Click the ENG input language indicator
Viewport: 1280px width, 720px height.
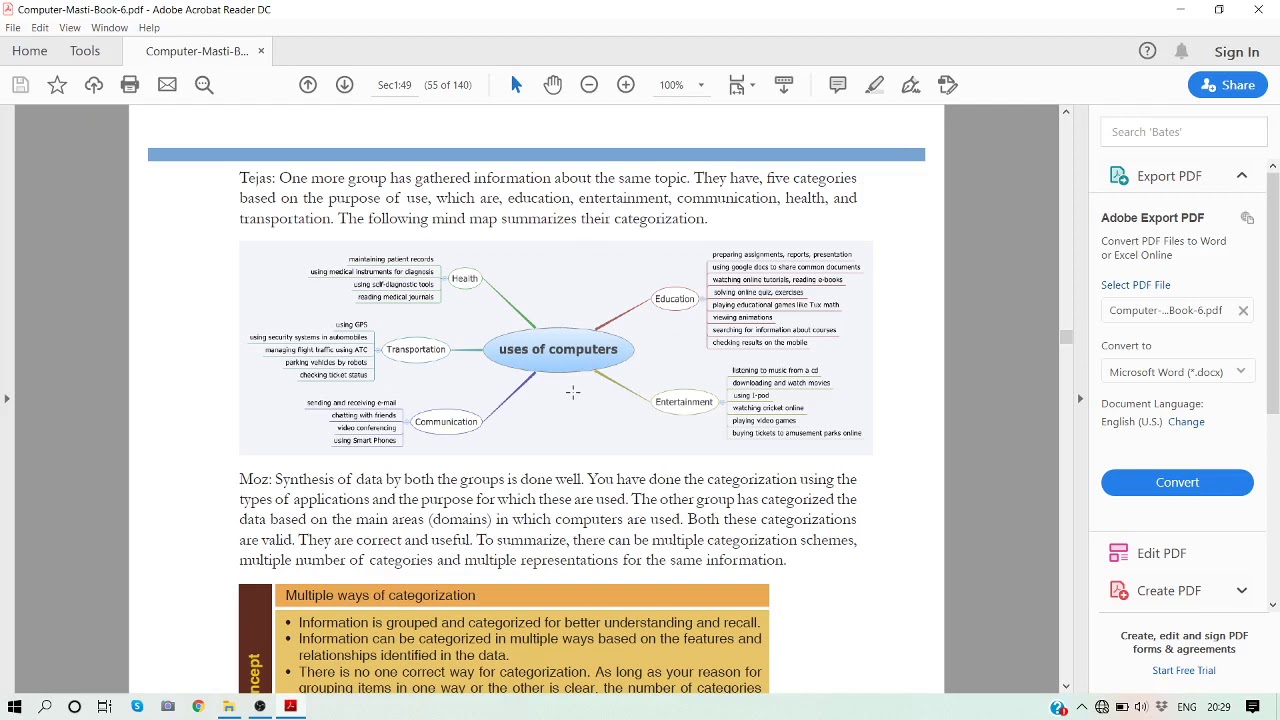coord(1187,708)
